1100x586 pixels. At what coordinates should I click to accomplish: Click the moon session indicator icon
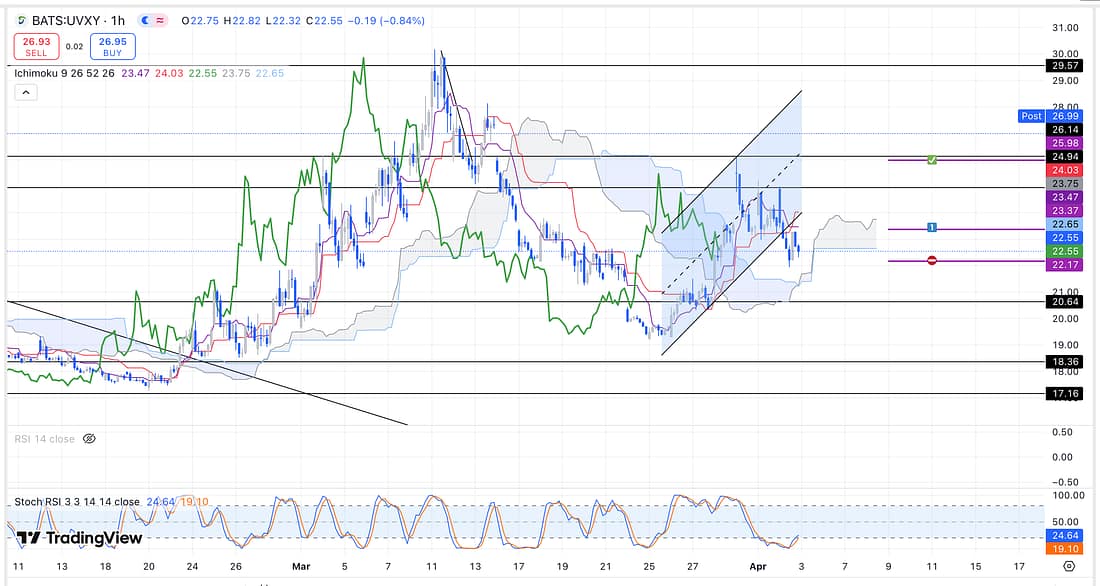point(148,20)
